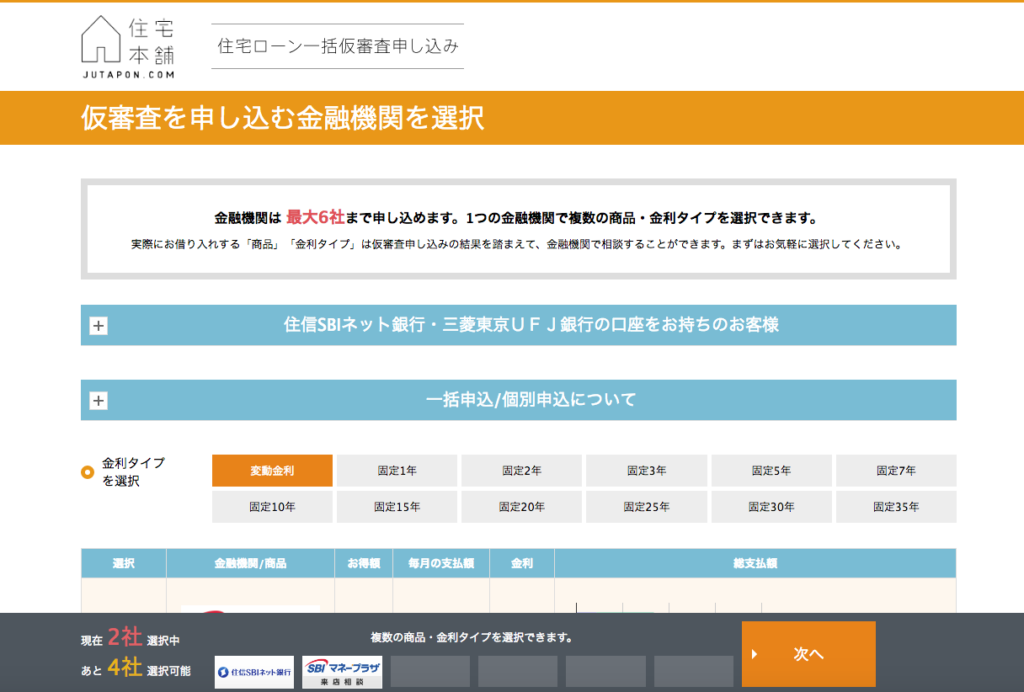Click the 総支払額 column header
The width and height of the screenshot is (1024, 692).
point(755,563)
